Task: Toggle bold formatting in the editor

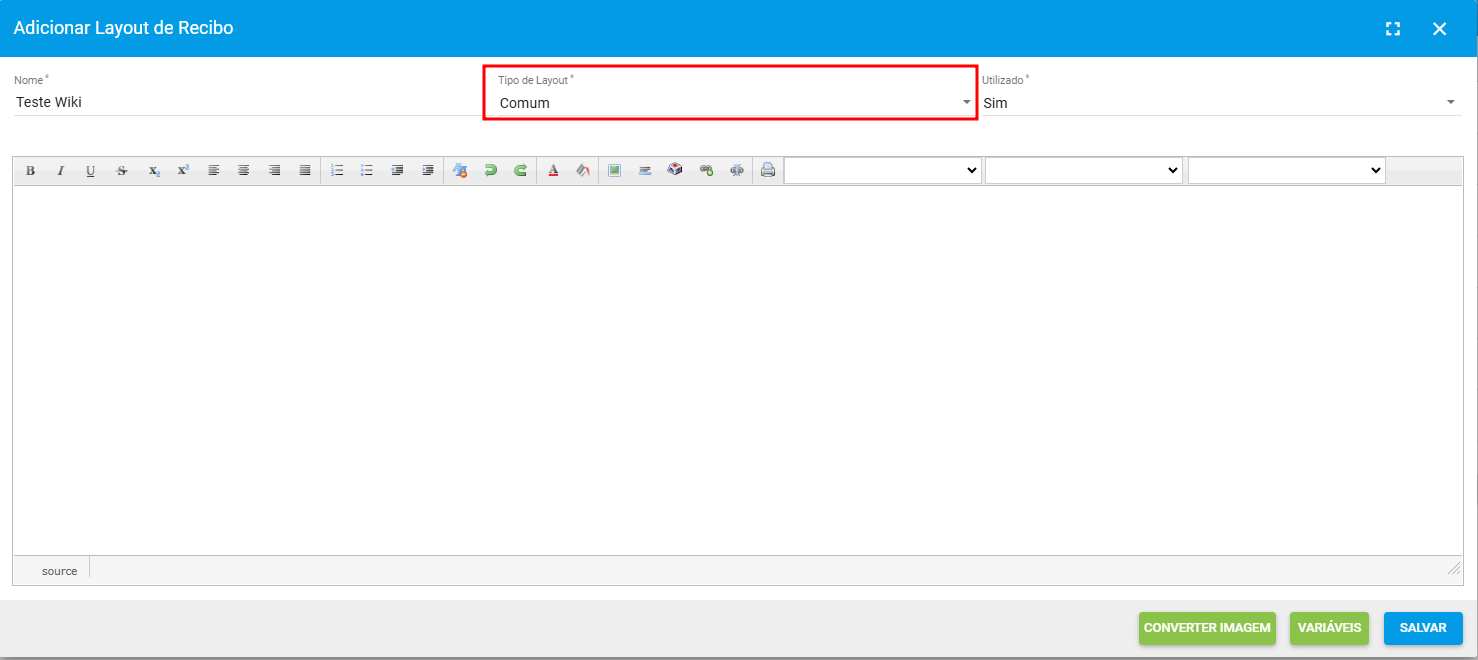Action: pyautogui.click(x=30, y=171)
